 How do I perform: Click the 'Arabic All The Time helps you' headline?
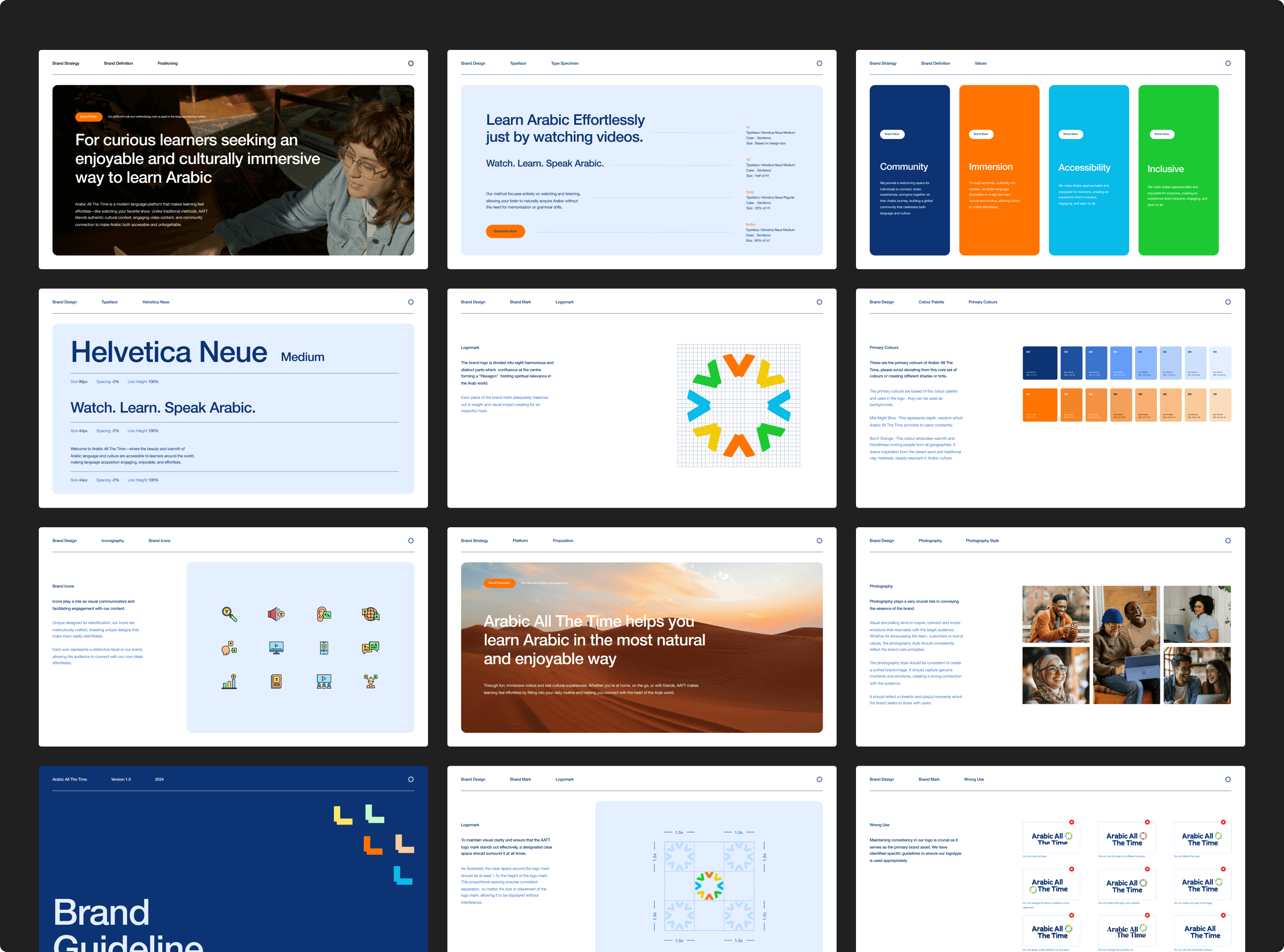click(x=595, y=640)
